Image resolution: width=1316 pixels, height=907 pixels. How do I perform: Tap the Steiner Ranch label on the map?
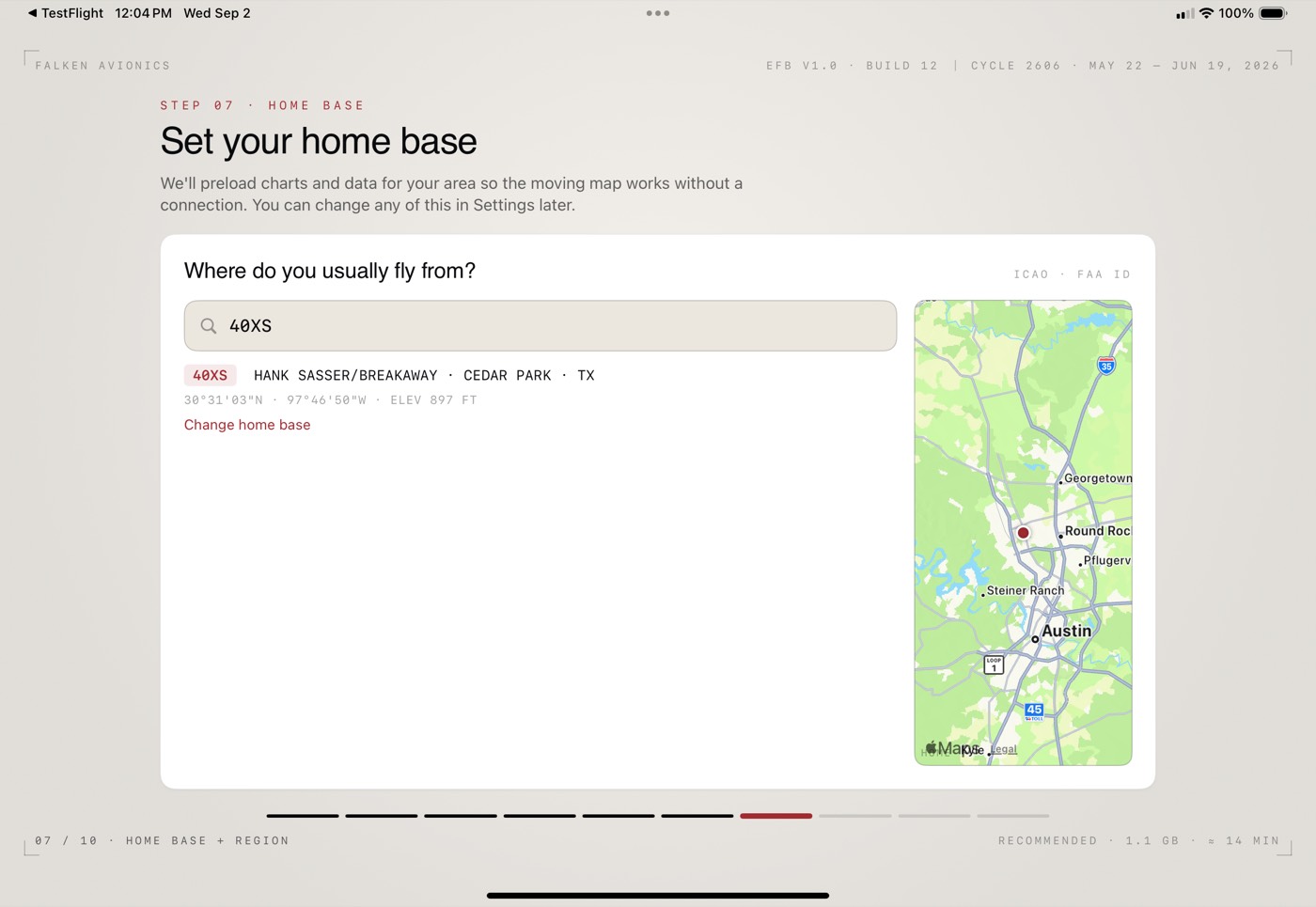tap(1026, 590)
